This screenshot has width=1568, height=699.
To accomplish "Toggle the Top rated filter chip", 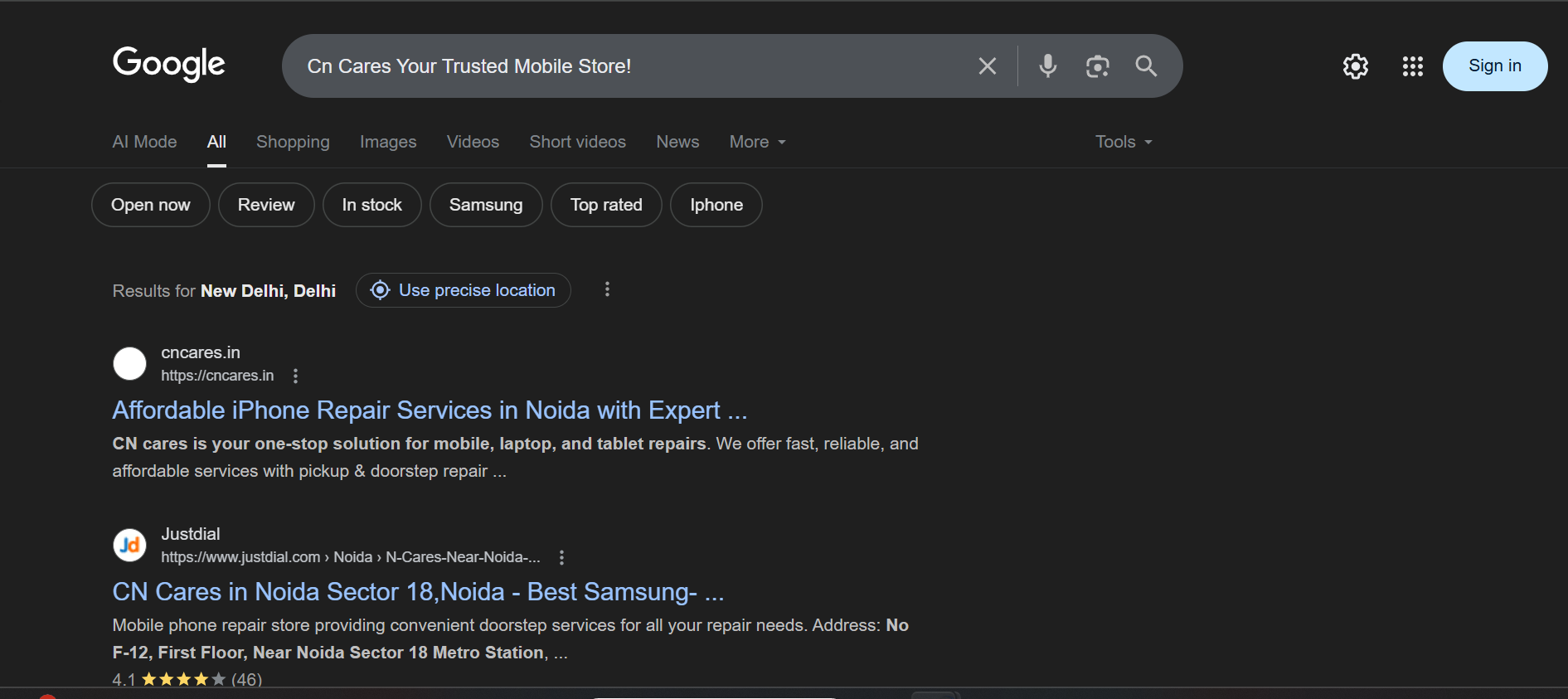I will pos(606,205).
